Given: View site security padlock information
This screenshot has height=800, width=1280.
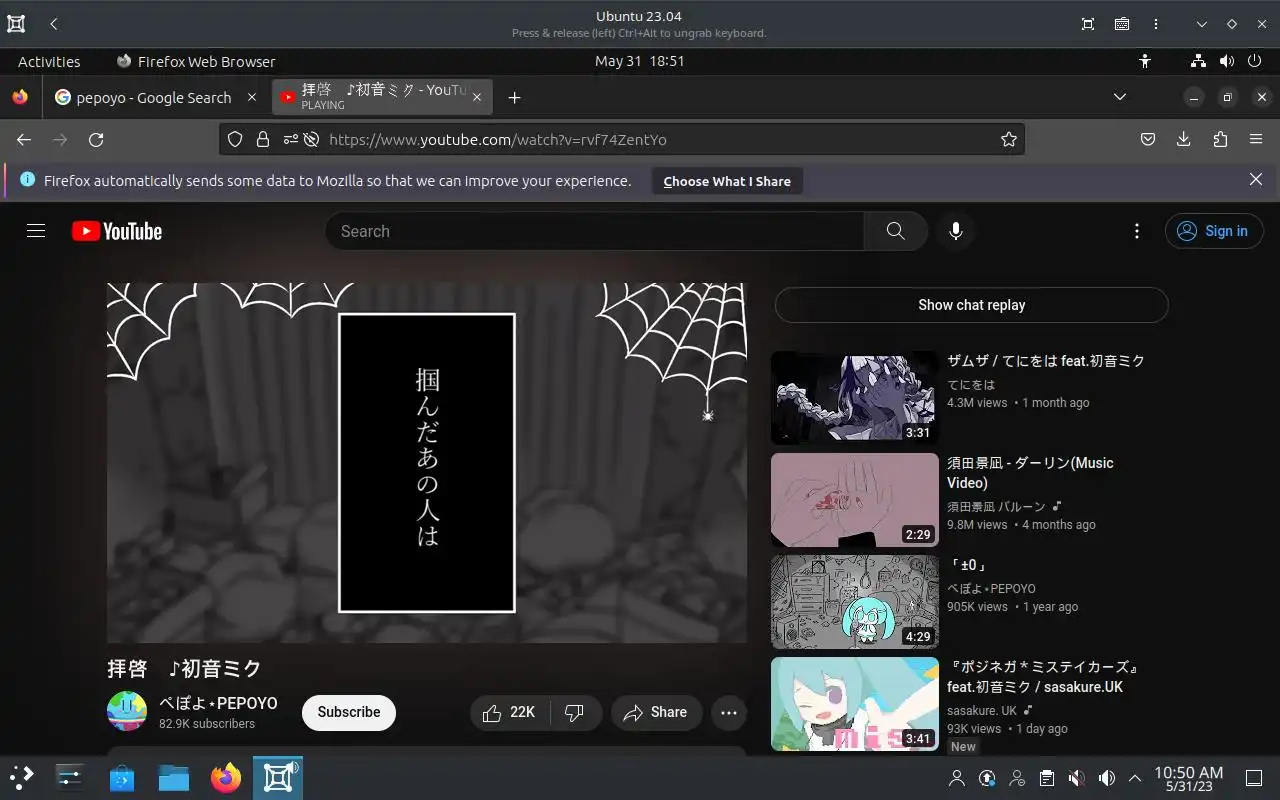Looking at the screenshot, I should point(263,140).
